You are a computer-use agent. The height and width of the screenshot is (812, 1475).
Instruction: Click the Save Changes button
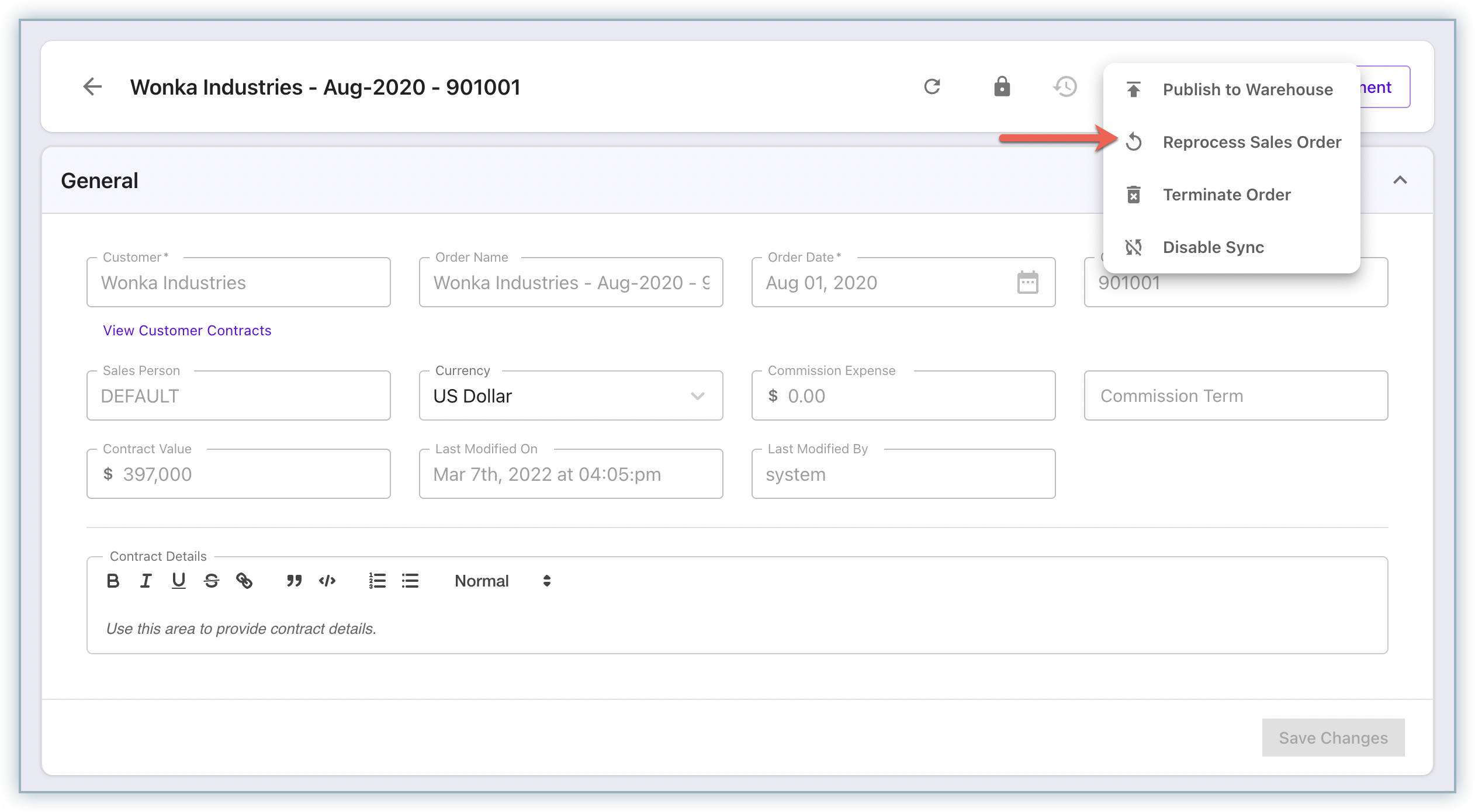[x=1333, y=738]
